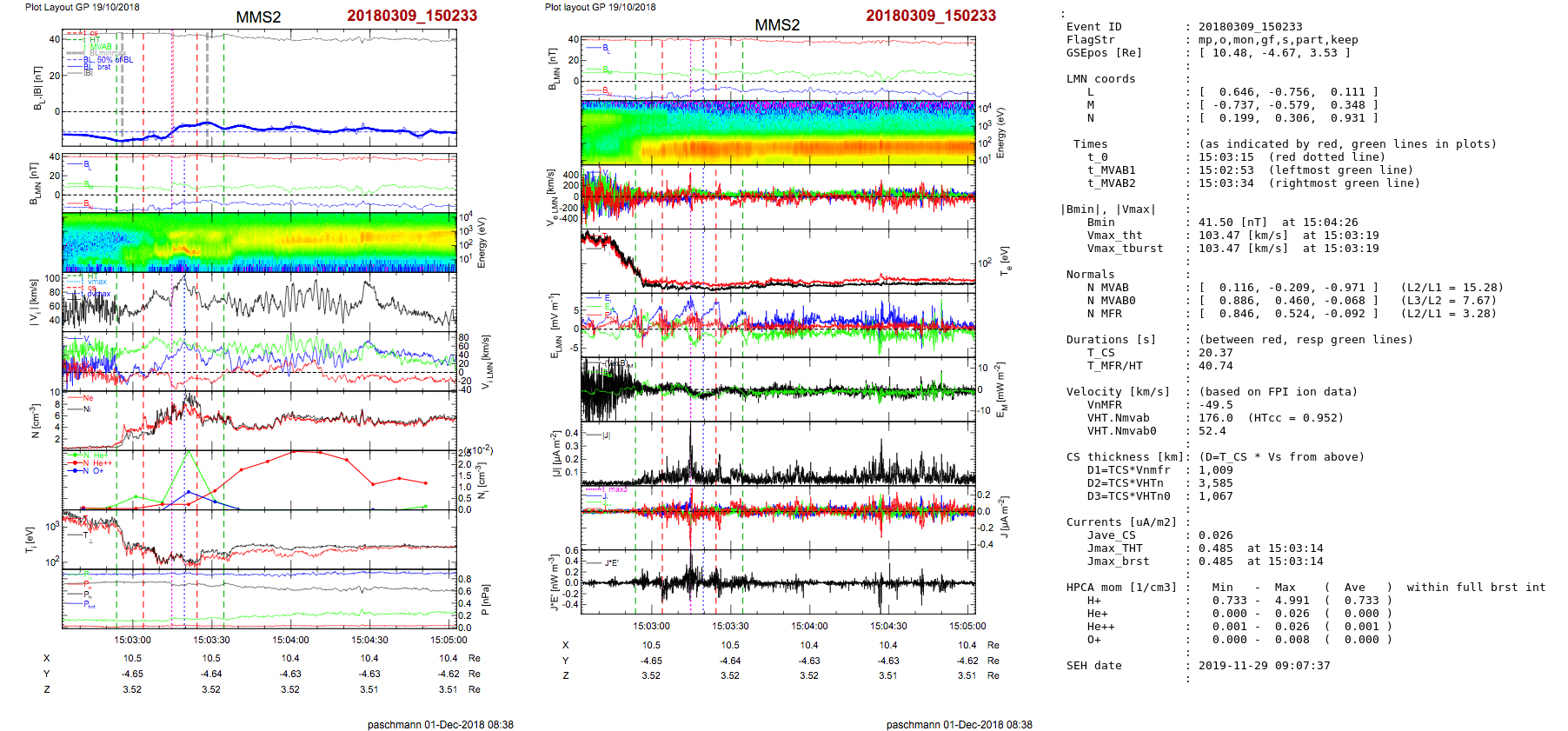1568x731 pixels.
Task: Click t_MVAB1 time value '15:02:53'
Action: [x=1226, y=170]
